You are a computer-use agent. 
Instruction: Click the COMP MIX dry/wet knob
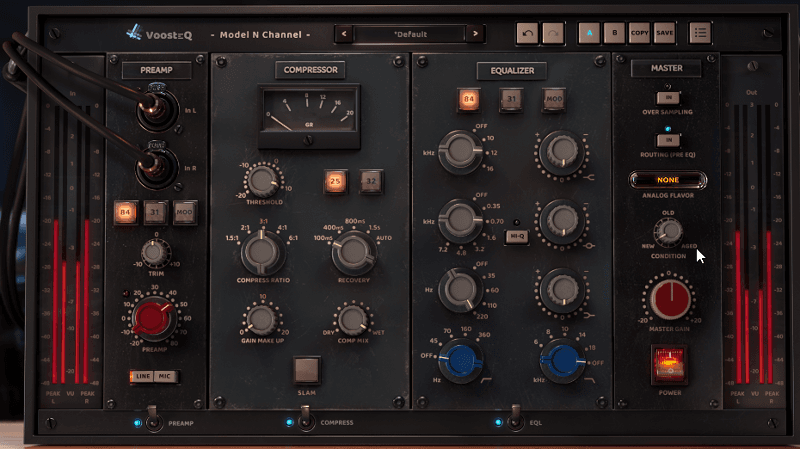pos(353,320)
